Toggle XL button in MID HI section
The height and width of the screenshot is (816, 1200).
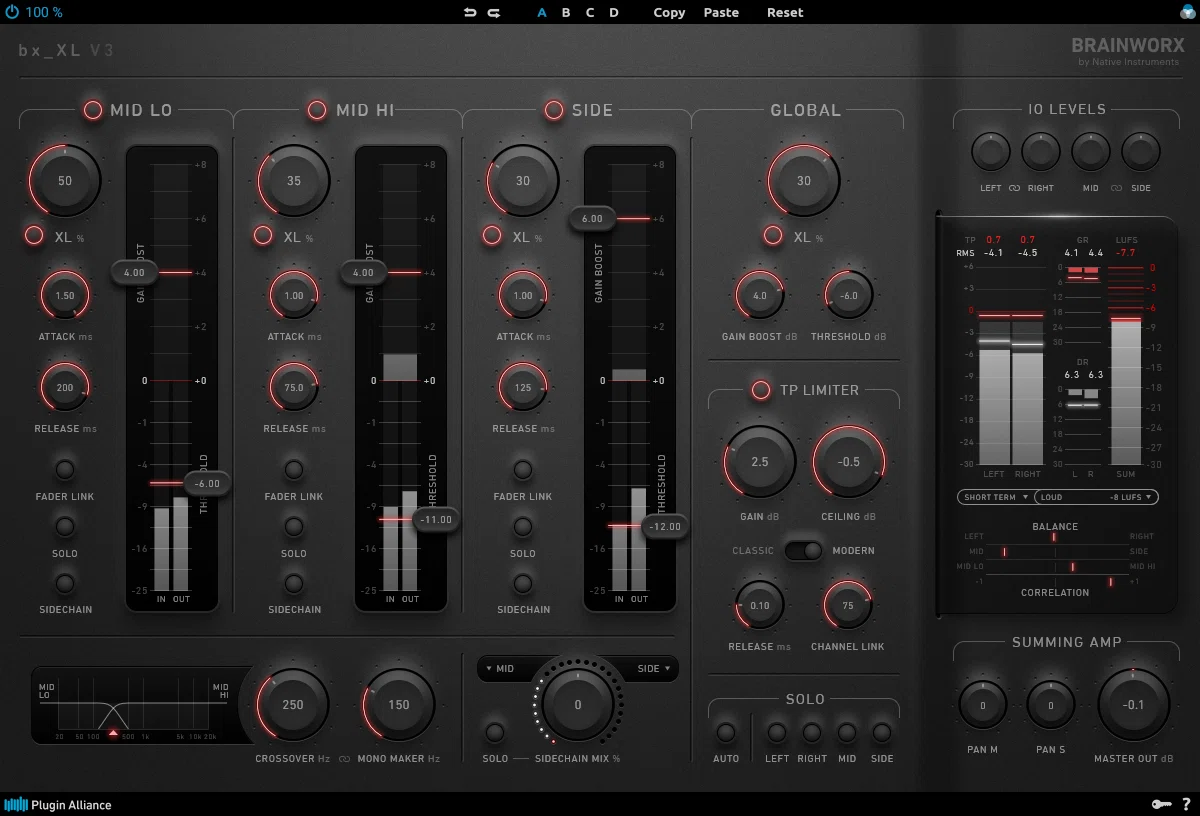(x=263, y=236)
